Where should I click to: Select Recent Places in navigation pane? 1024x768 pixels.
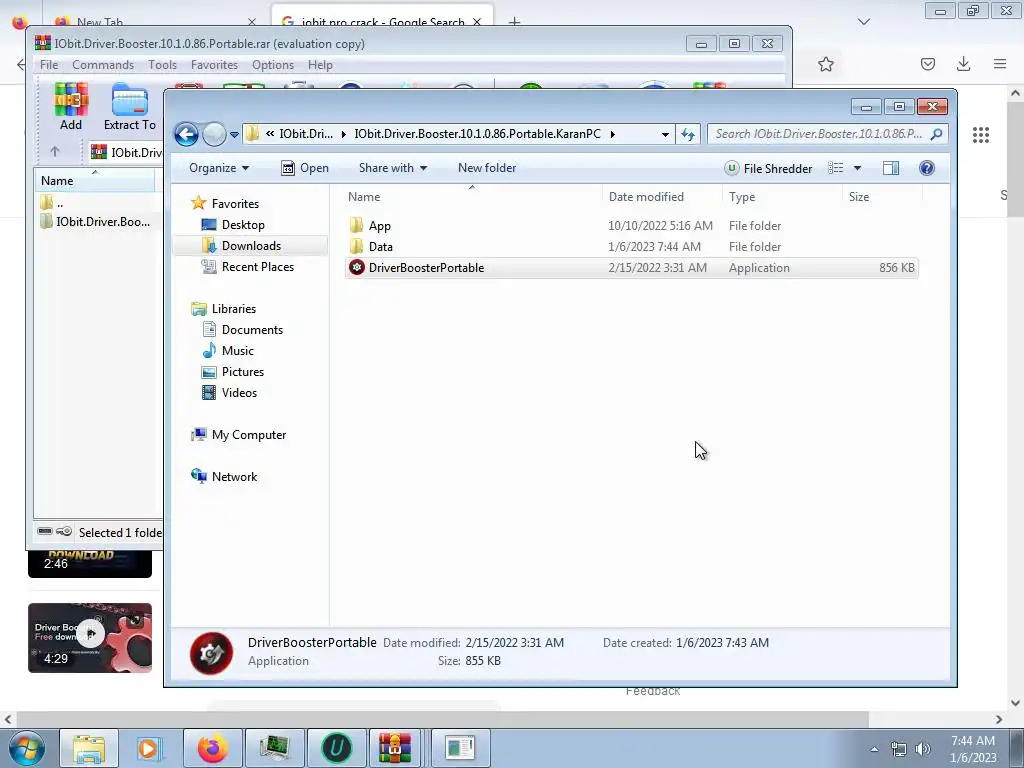click(248, 266)
